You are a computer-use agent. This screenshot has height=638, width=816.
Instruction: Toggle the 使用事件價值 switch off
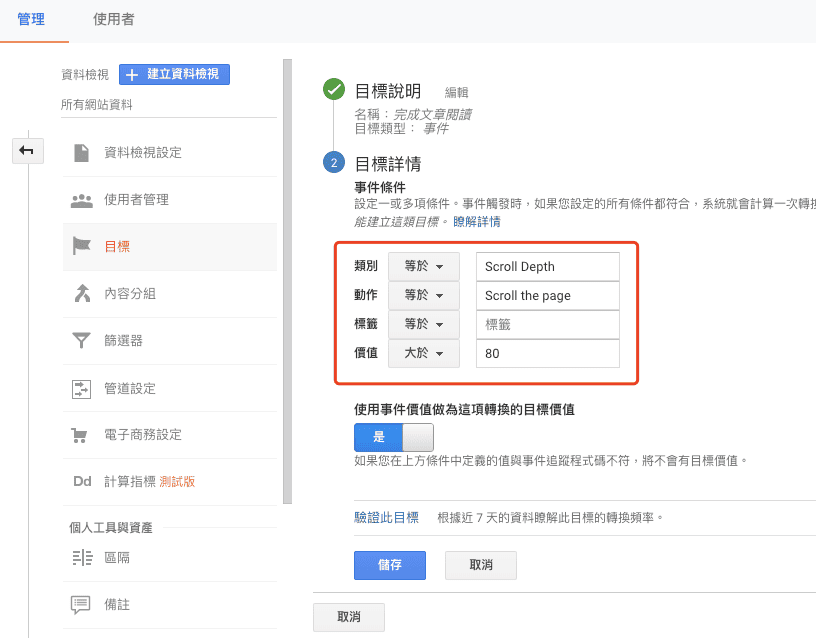pyautogui.click(x=417, y=437)
